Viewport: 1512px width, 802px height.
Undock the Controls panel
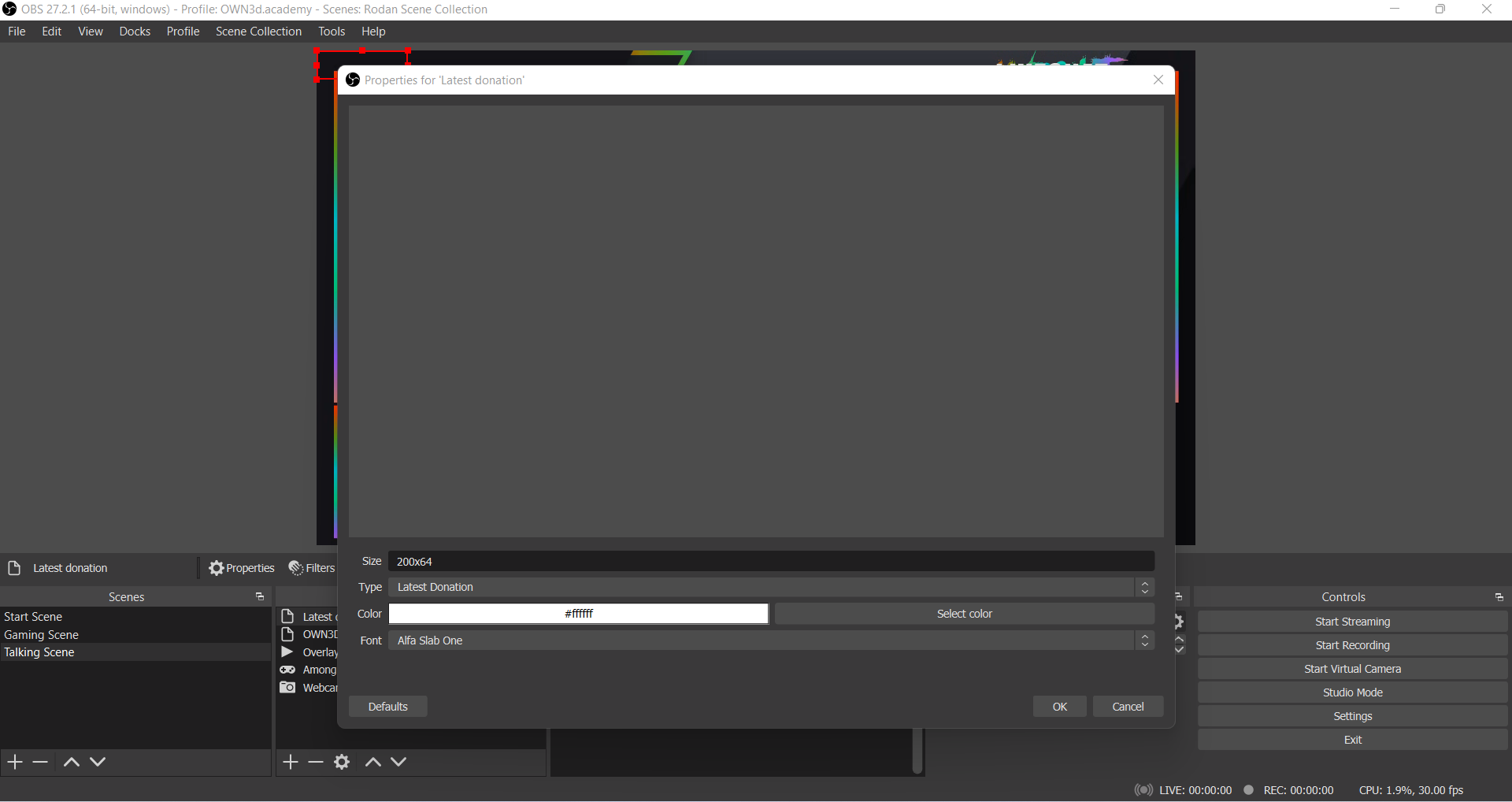pyautogui.click(x=1499, y=597)
